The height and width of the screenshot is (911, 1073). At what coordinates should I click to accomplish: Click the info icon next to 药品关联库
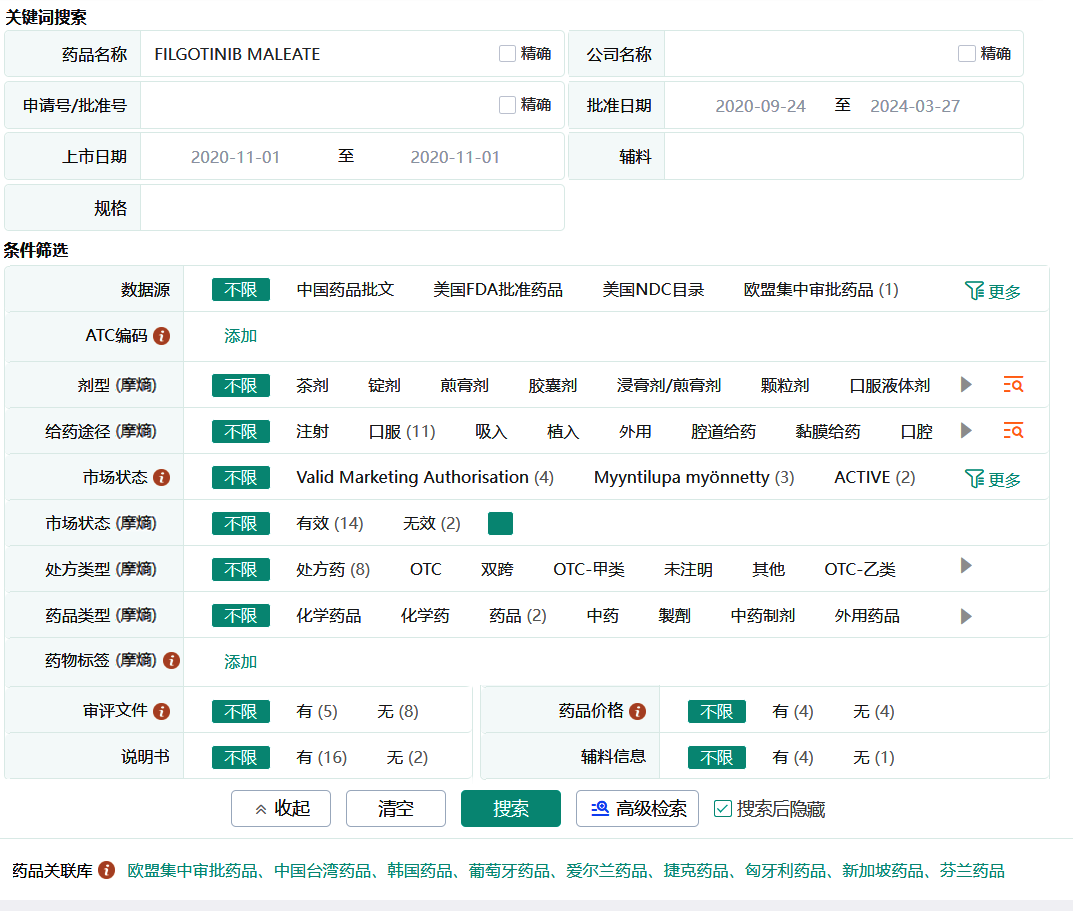[x=107, y=870]
